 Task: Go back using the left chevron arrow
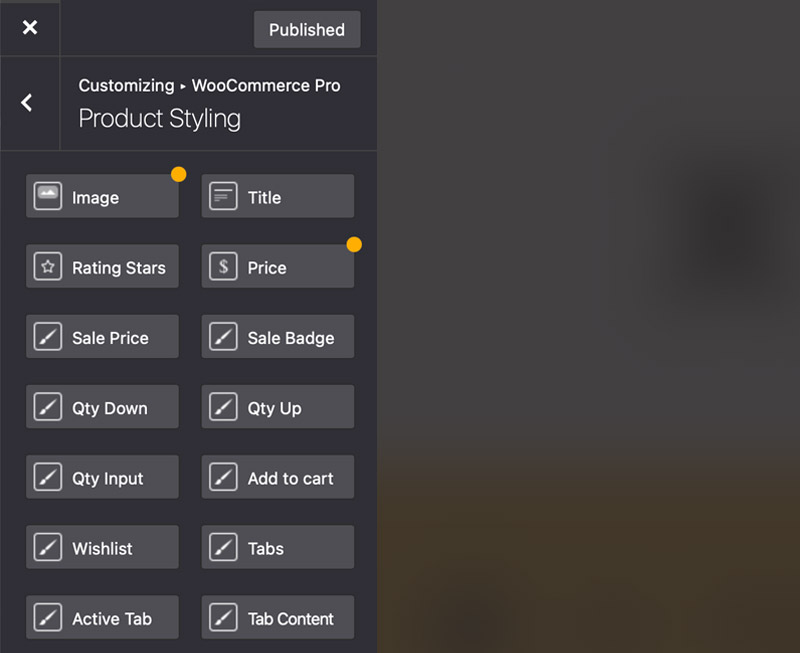[x=27, y=103]
